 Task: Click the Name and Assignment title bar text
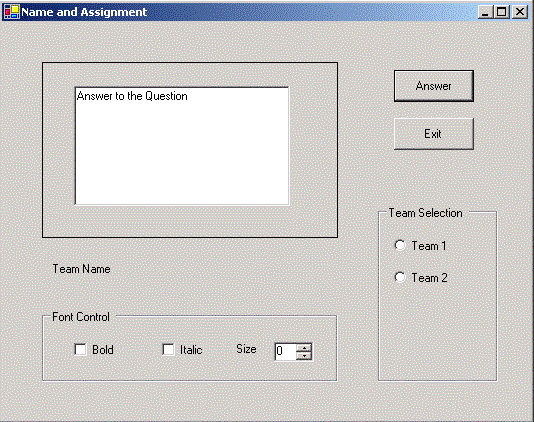tap(84, 12)
